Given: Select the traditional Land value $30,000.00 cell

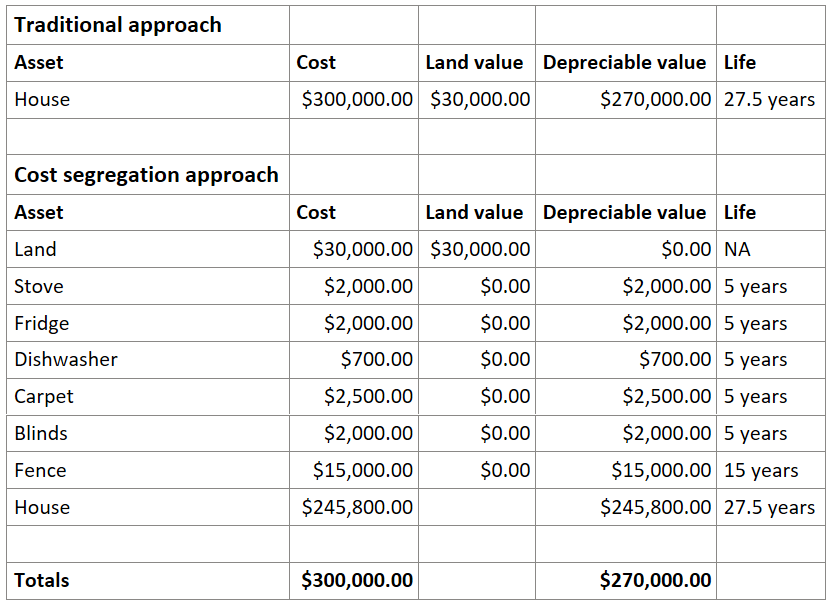Looking at the screenshot, I should tap(477, 100).
